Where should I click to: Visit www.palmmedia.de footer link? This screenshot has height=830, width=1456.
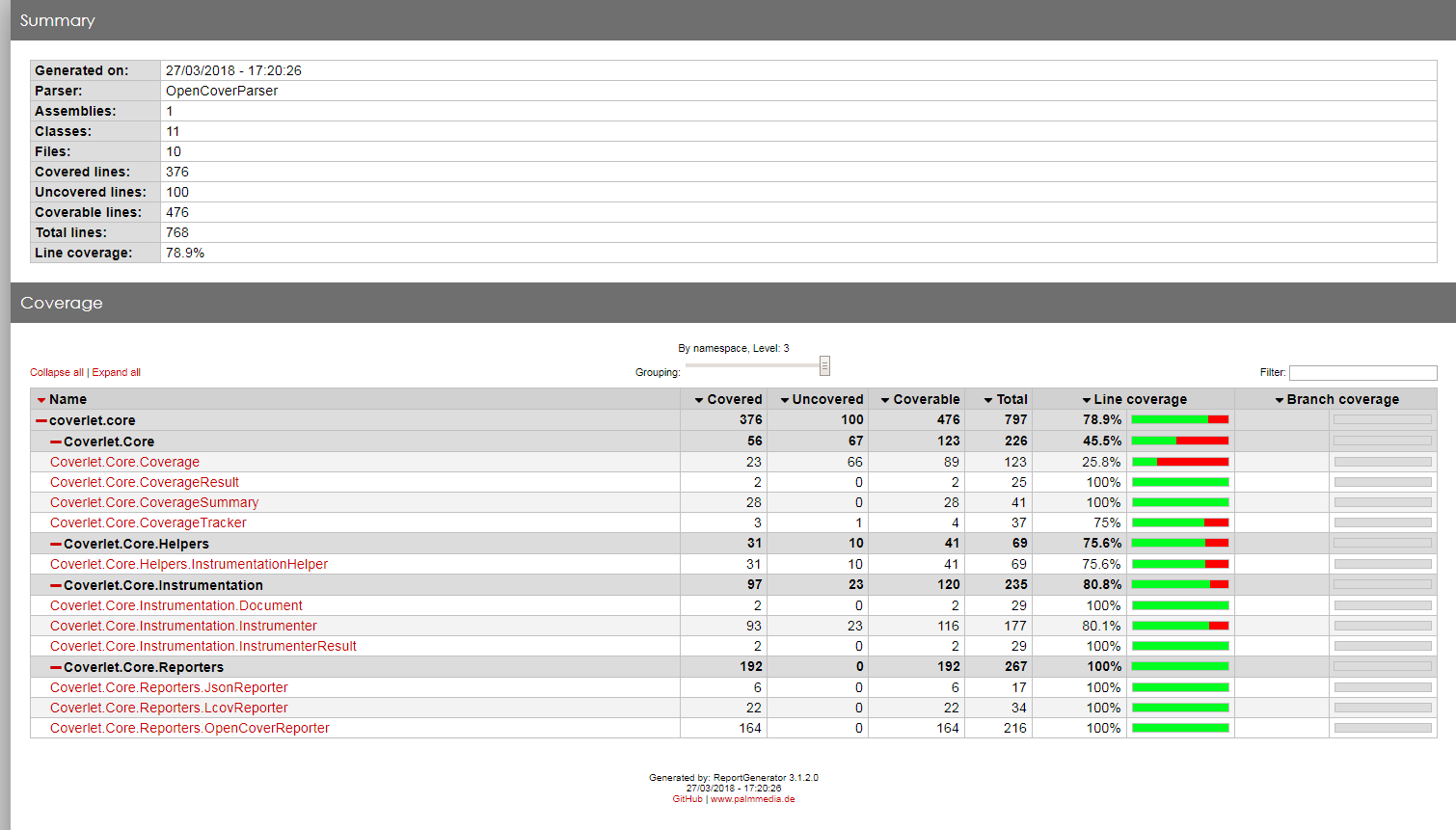coord(753,799)
